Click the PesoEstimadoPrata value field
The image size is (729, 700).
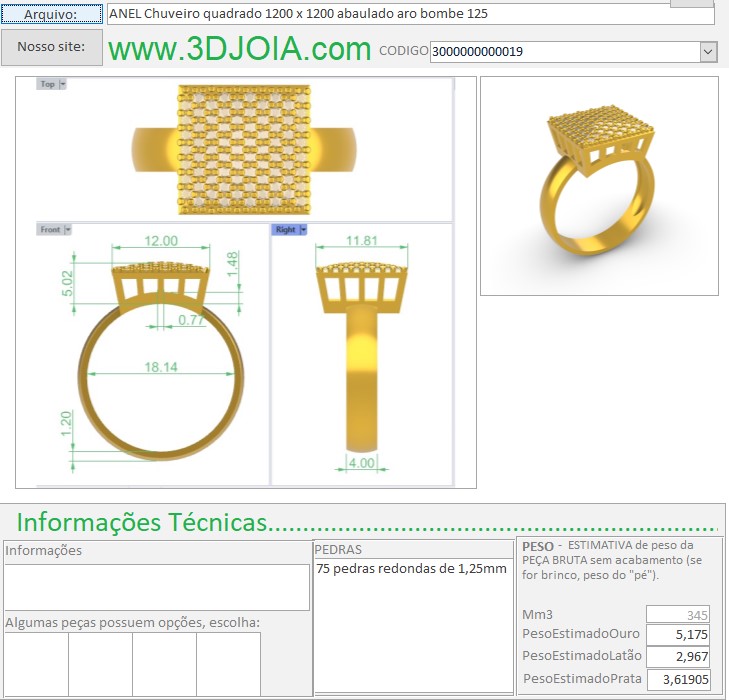pos(678,679)
